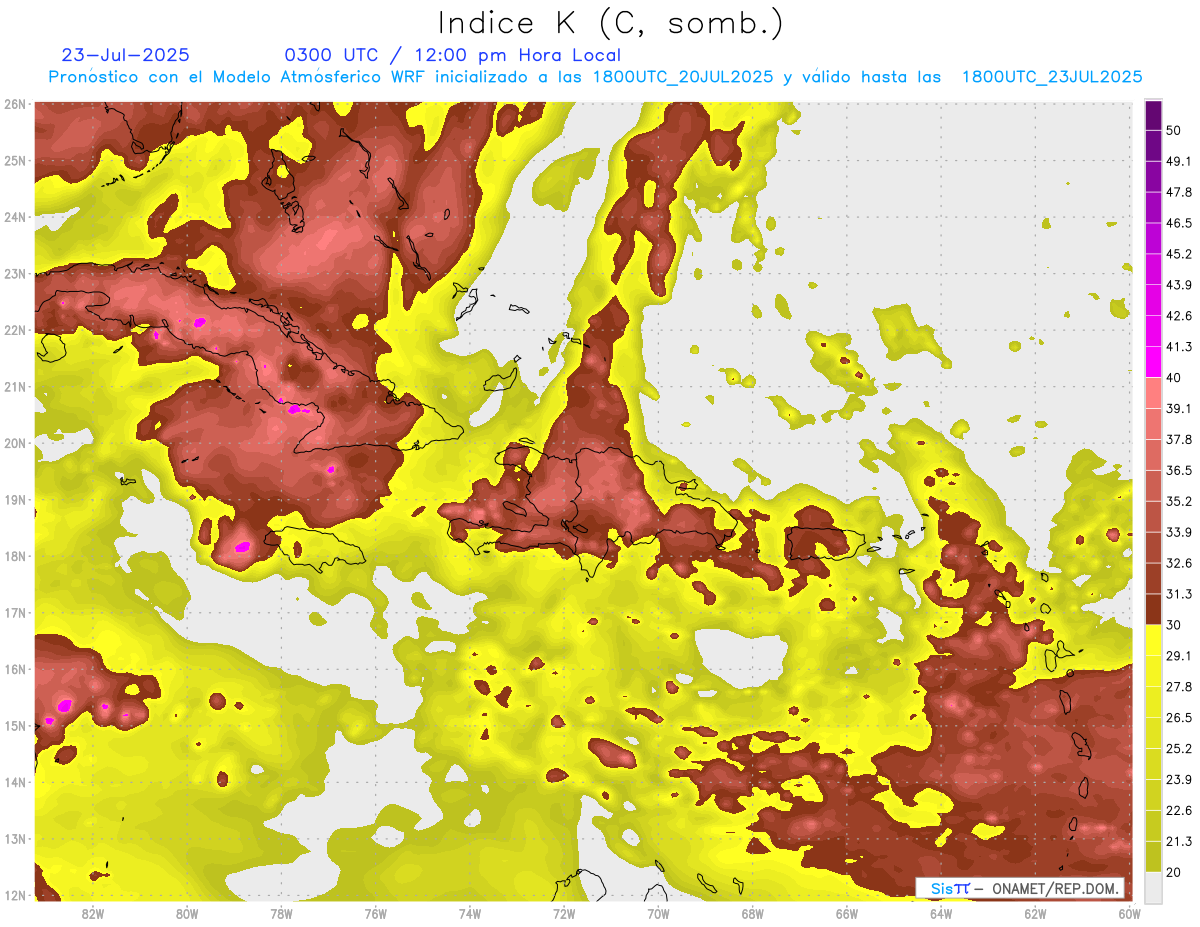Screen dimensions: 1200x927
Task: Click the "66W" longitude label
Action: [847, 914]
